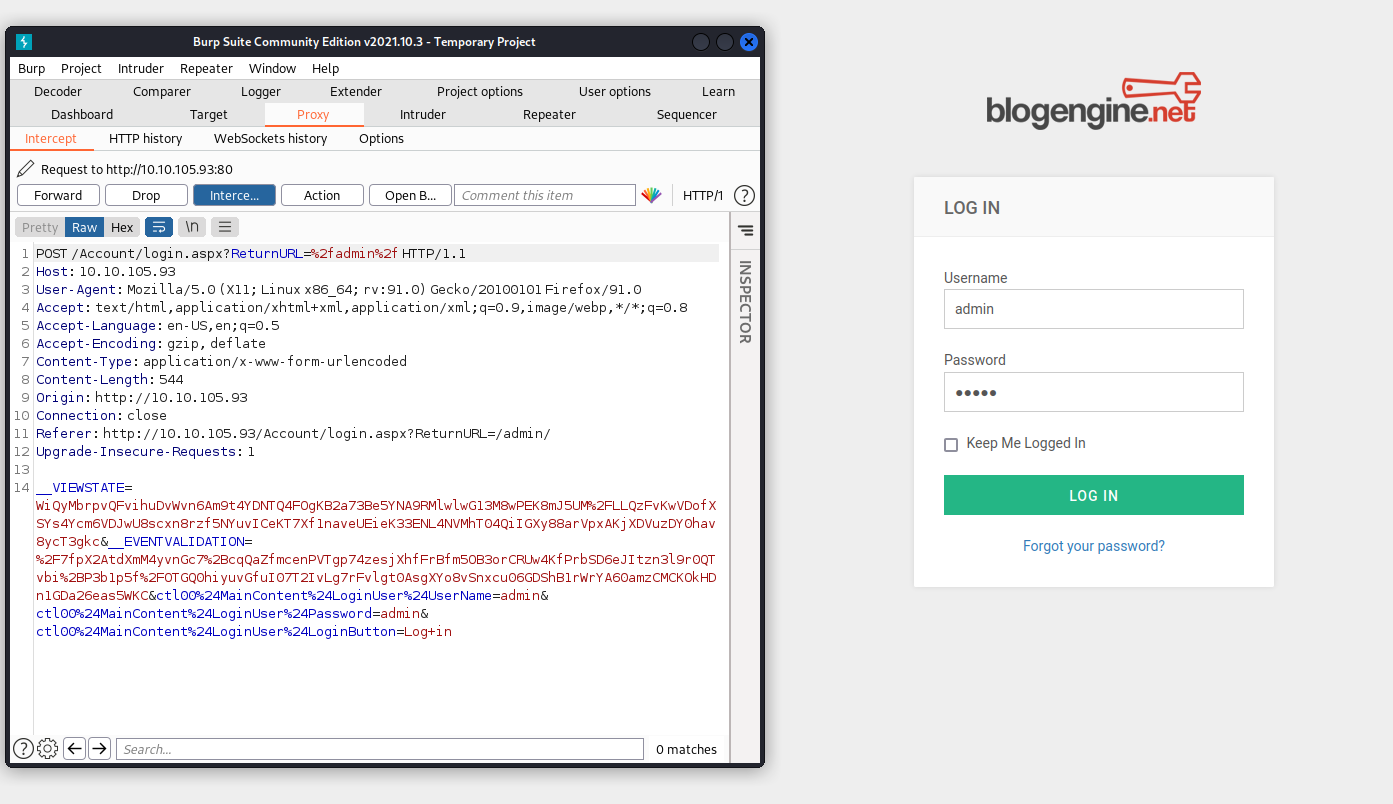Switch to the Logger tab

click(x=261, y=91)
